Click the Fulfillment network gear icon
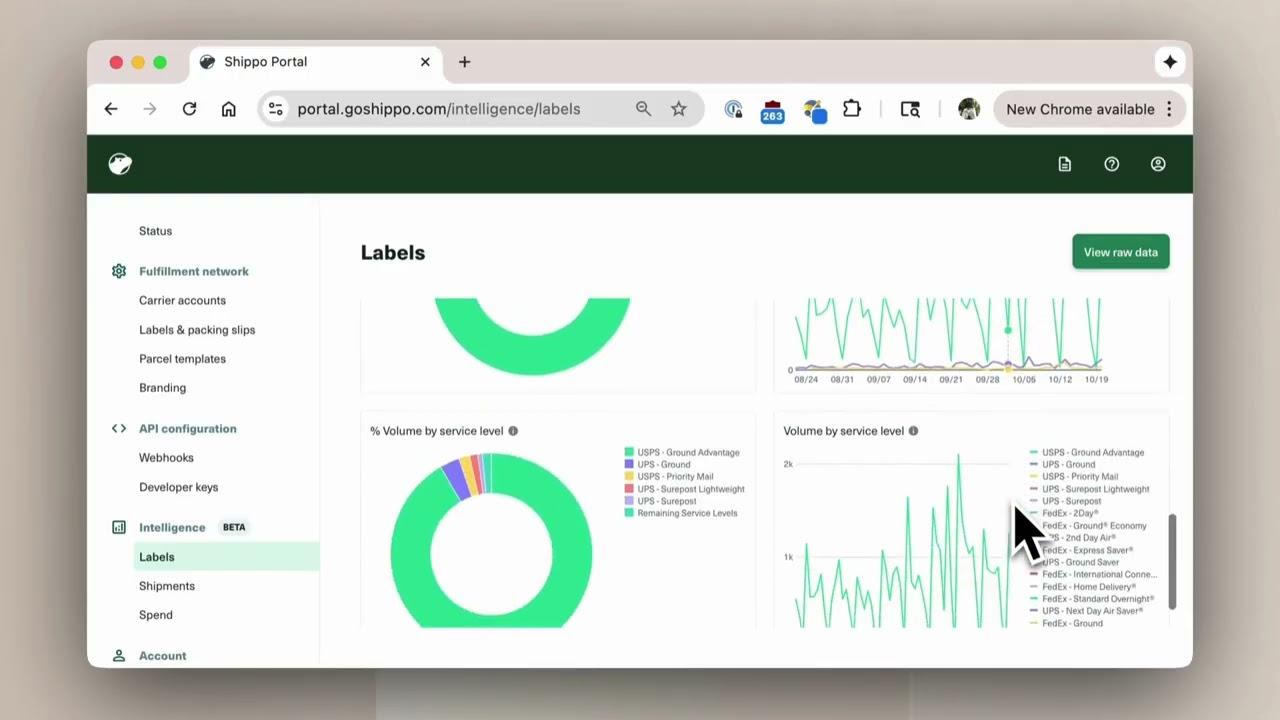Image resolution: width=1280 pixels, height=720 pixels. tap(119, 271)
